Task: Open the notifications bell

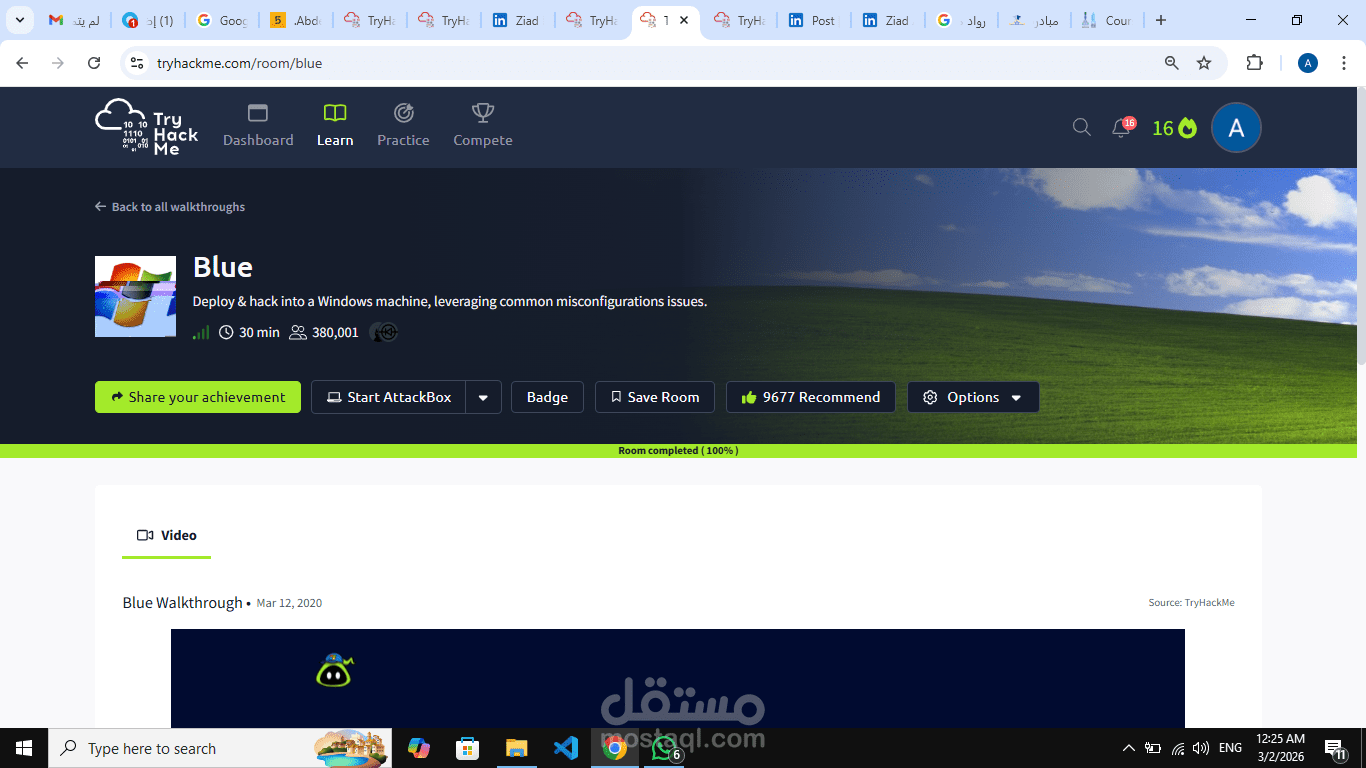Action: 1122,127
